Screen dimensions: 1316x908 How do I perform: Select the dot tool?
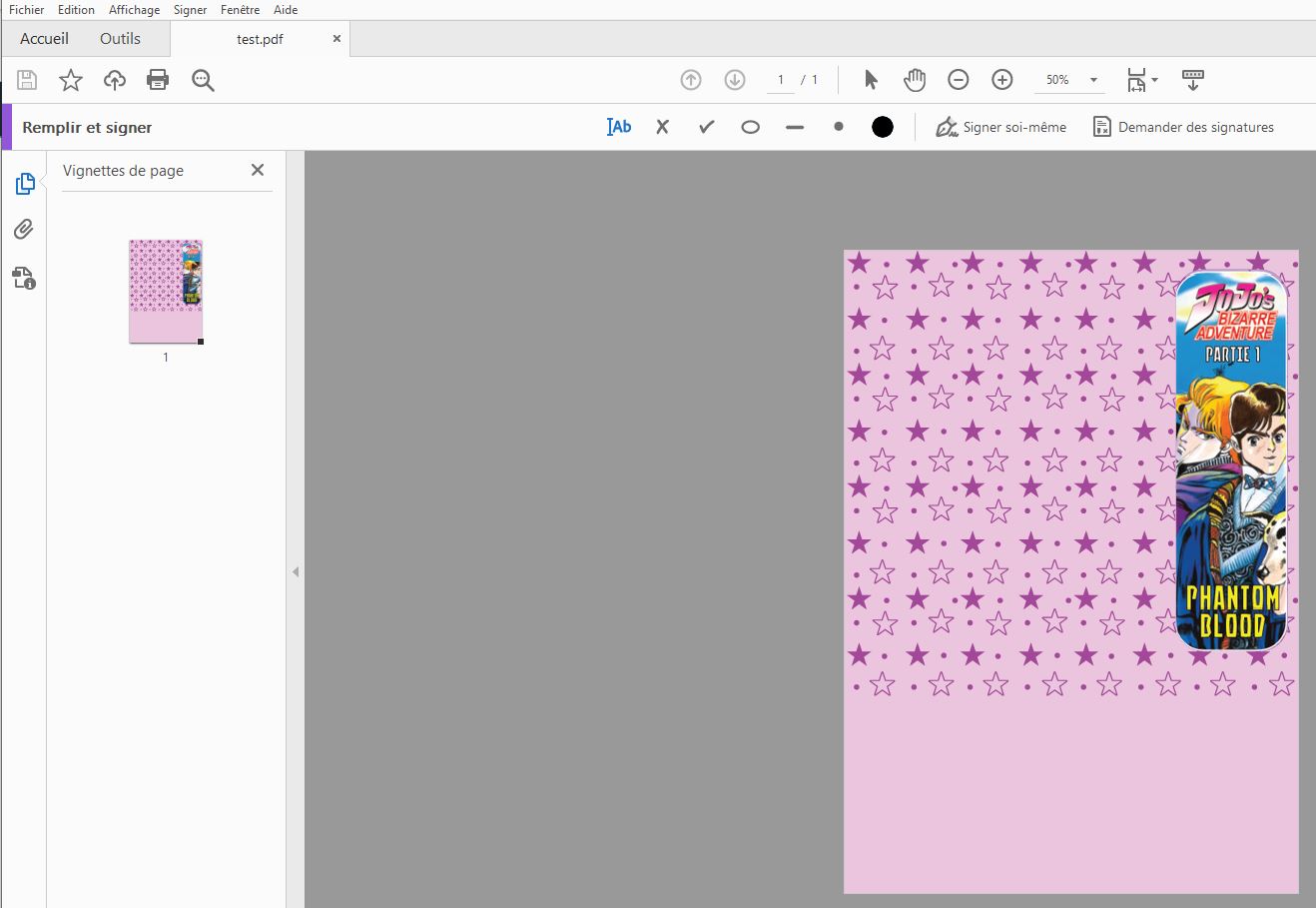click(x=839, y=127)
